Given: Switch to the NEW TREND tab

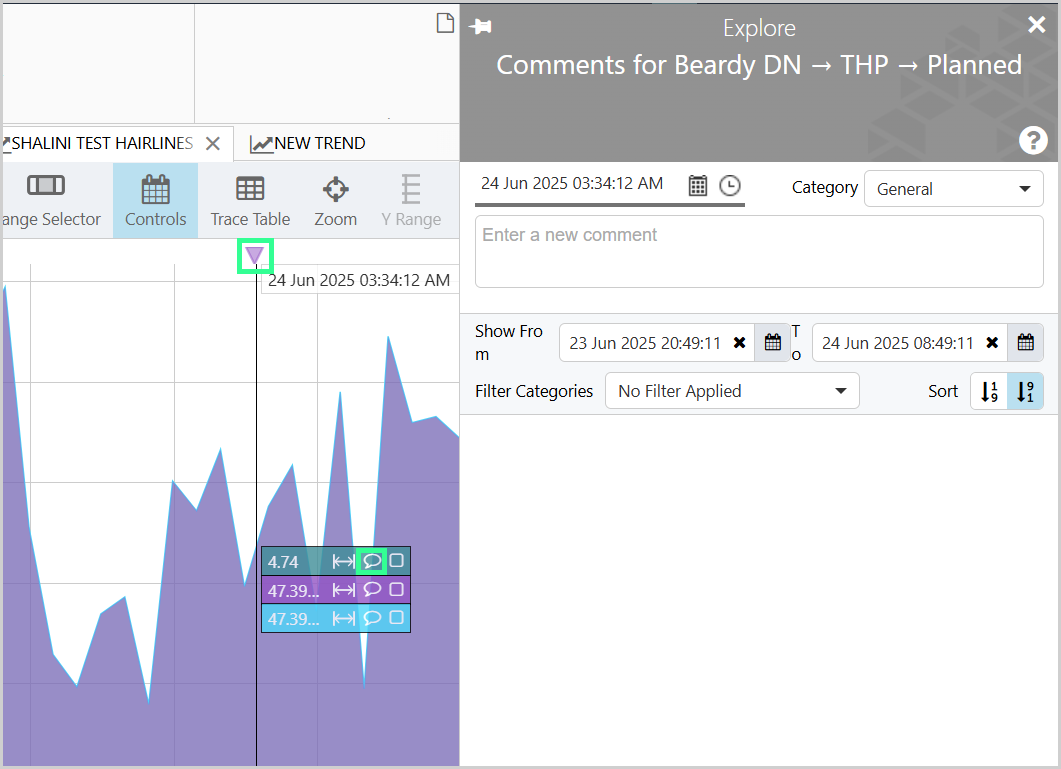Looking at the screenshot, I should click(308, 144).
